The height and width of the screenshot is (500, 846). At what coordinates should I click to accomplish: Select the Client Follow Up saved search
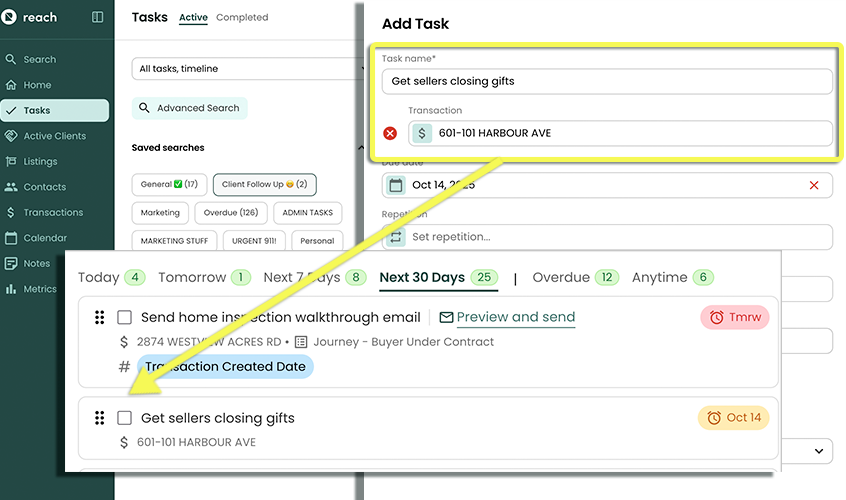tap(264, 184)
